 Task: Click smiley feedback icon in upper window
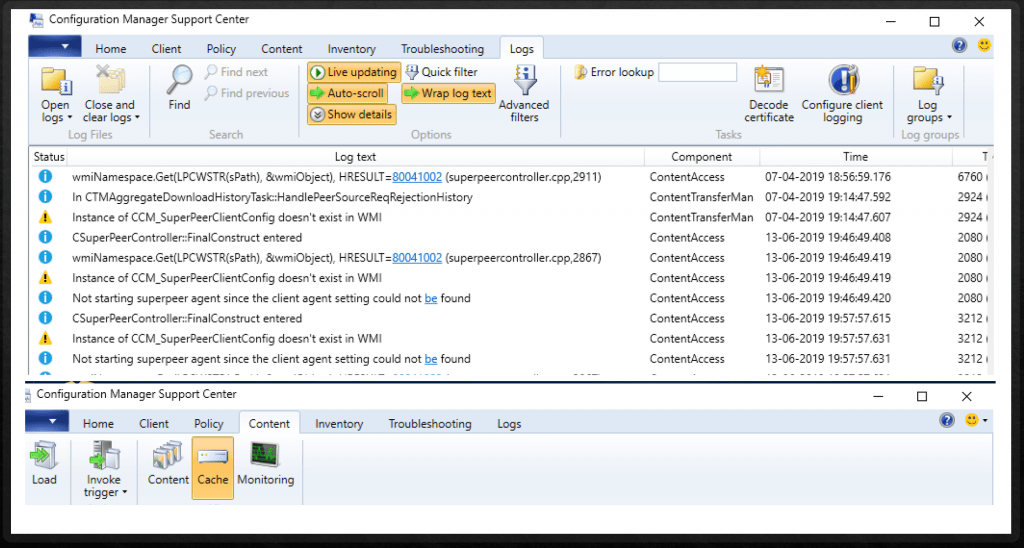coord(984,45)
